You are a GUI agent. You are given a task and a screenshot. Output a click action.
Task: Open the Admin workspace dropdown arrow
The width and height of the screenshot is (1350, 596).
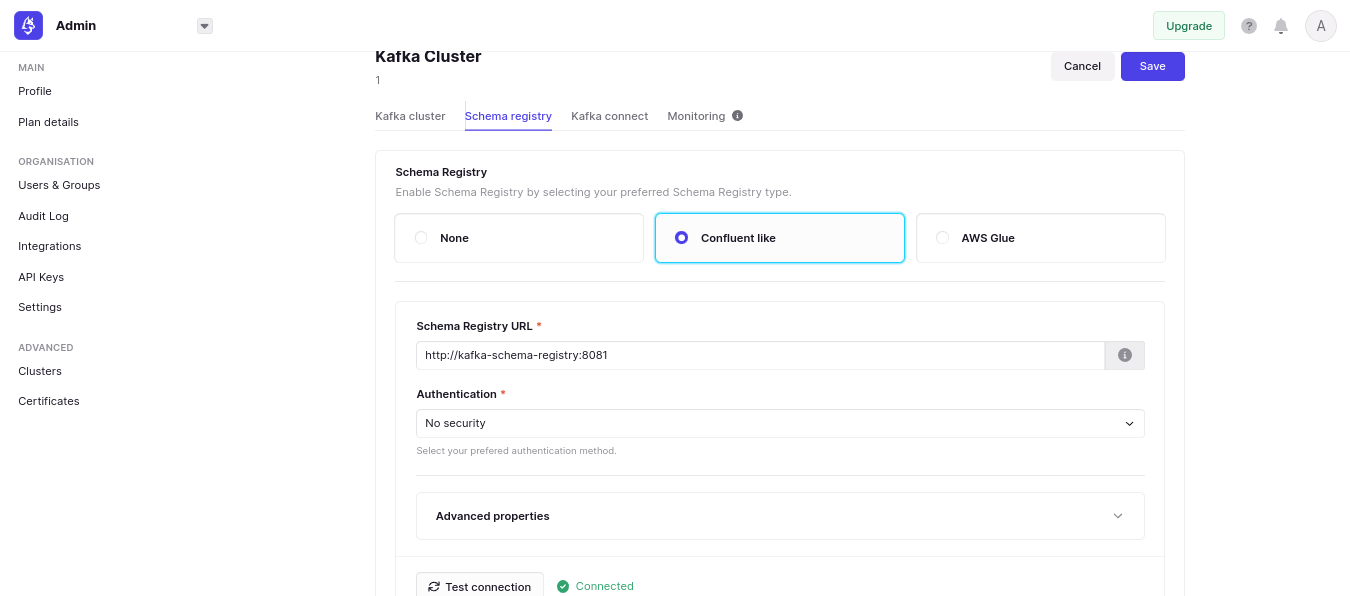[205, 26]
